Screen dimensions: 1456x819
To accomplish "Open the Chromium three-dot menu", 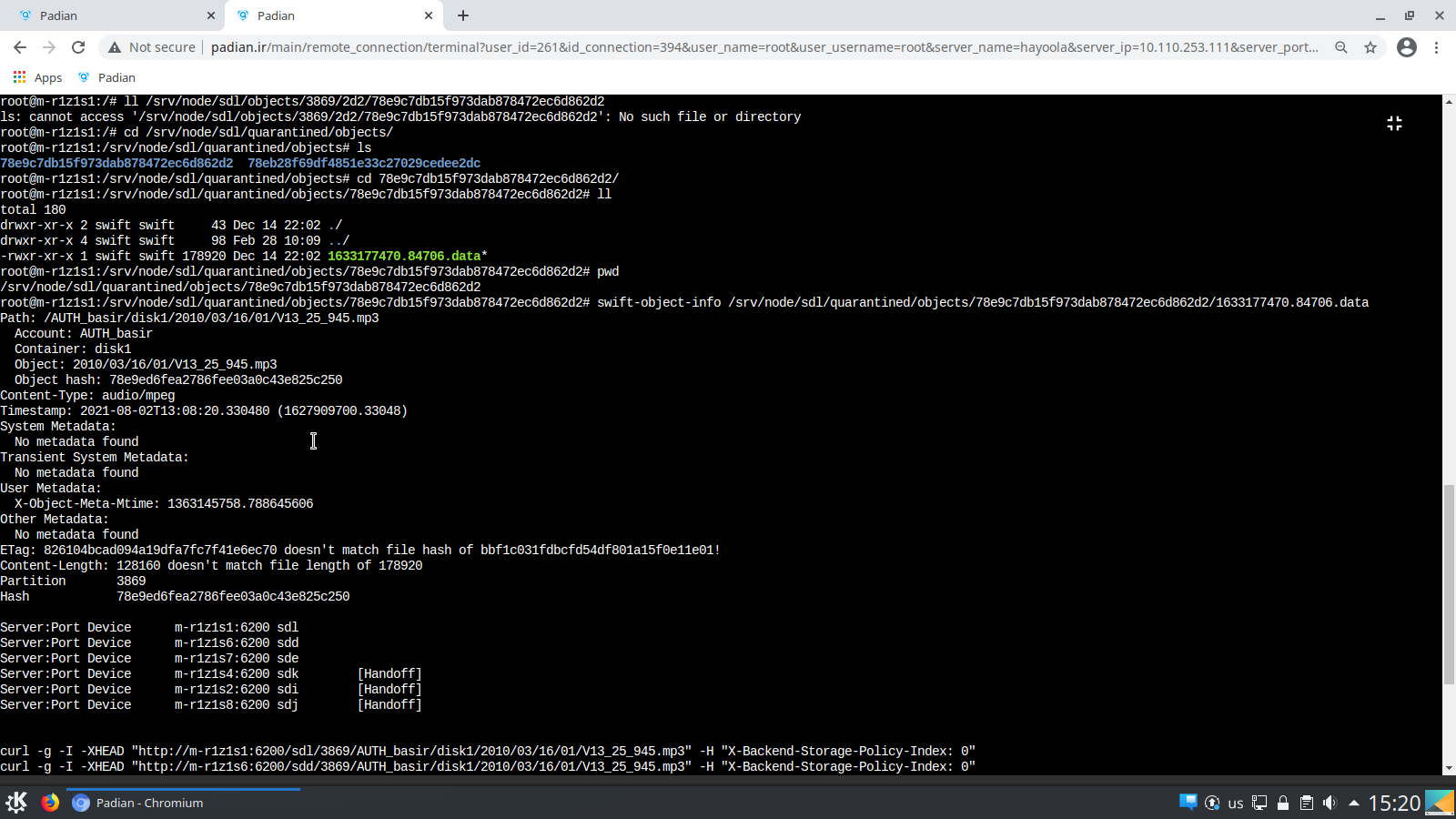I will (x=1437, y=47).
